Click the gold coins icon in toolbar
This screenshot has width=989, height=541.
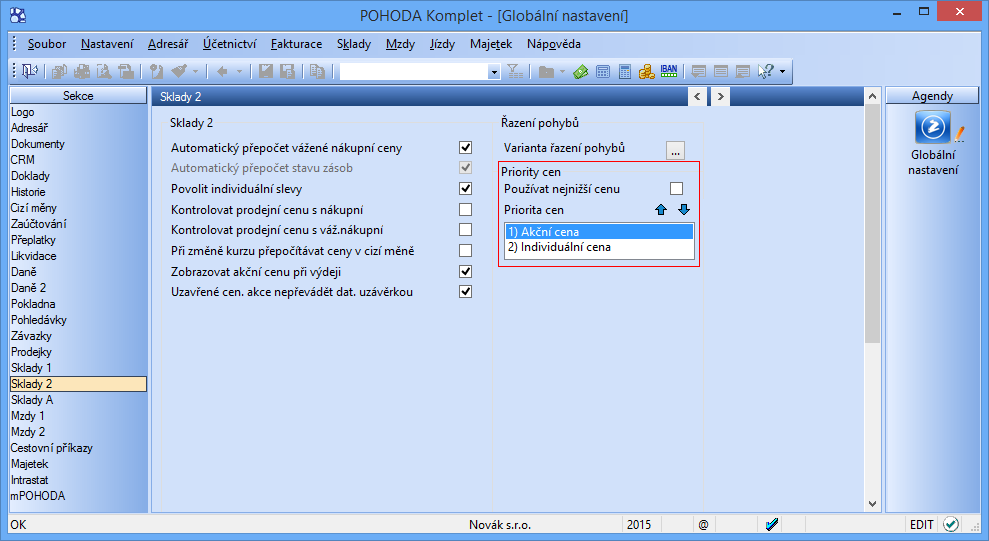click(647, 72)
